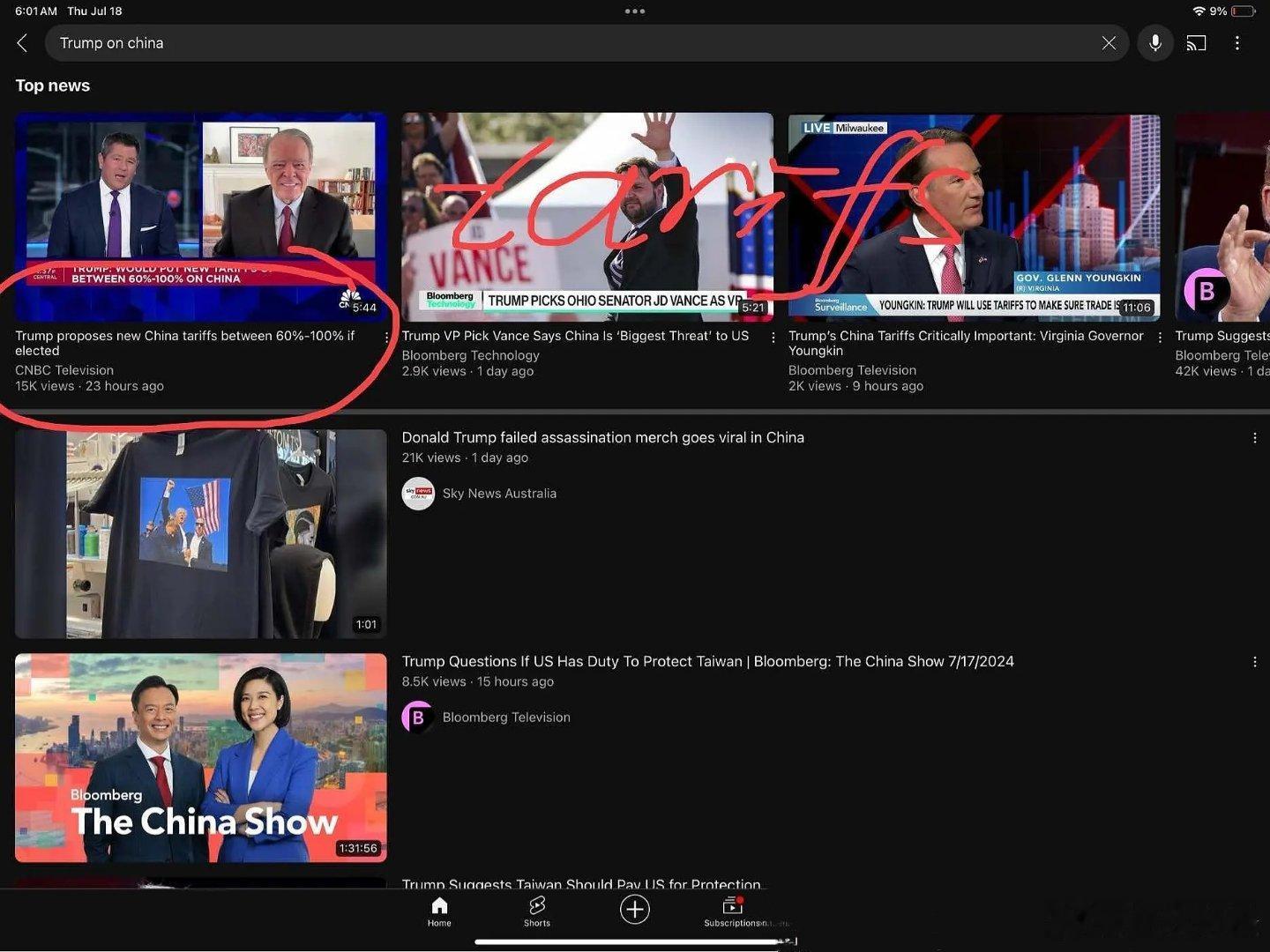Open 'Trump Questions If US Has Duty' title
Image resolution: width=1270 pixels, height=952 pixels.
coord(708,662)
